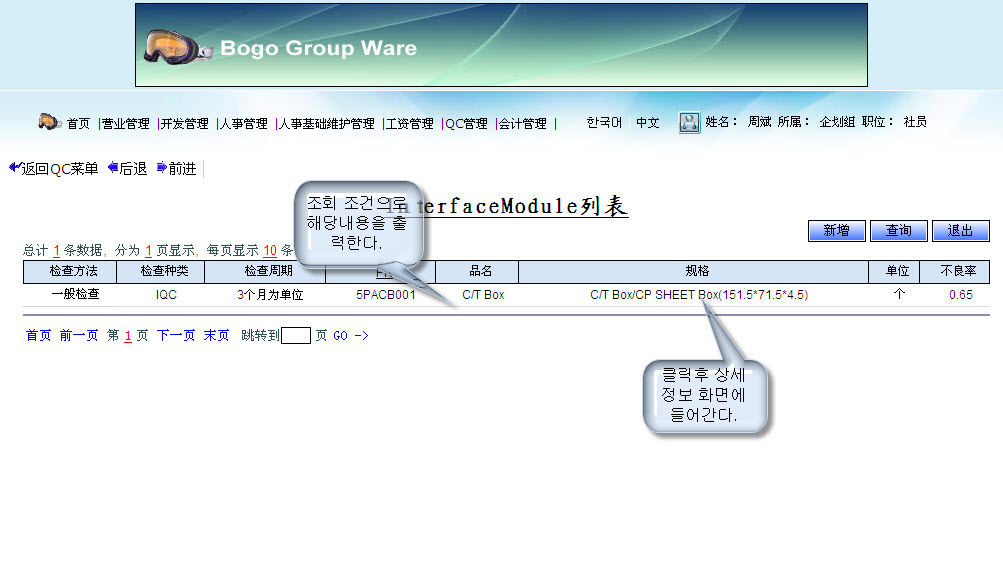Click the right arrow icon beside 前进
The height and width of the screenshot is (570, 1003).
pos(161,168)
